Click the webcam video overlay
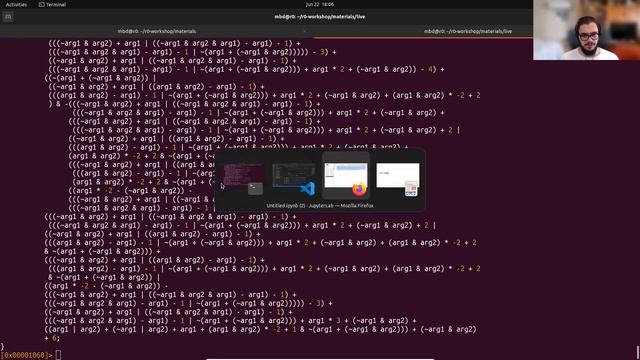Image resolution: width=640 pixels, height=360 pixels. (587, 30)
